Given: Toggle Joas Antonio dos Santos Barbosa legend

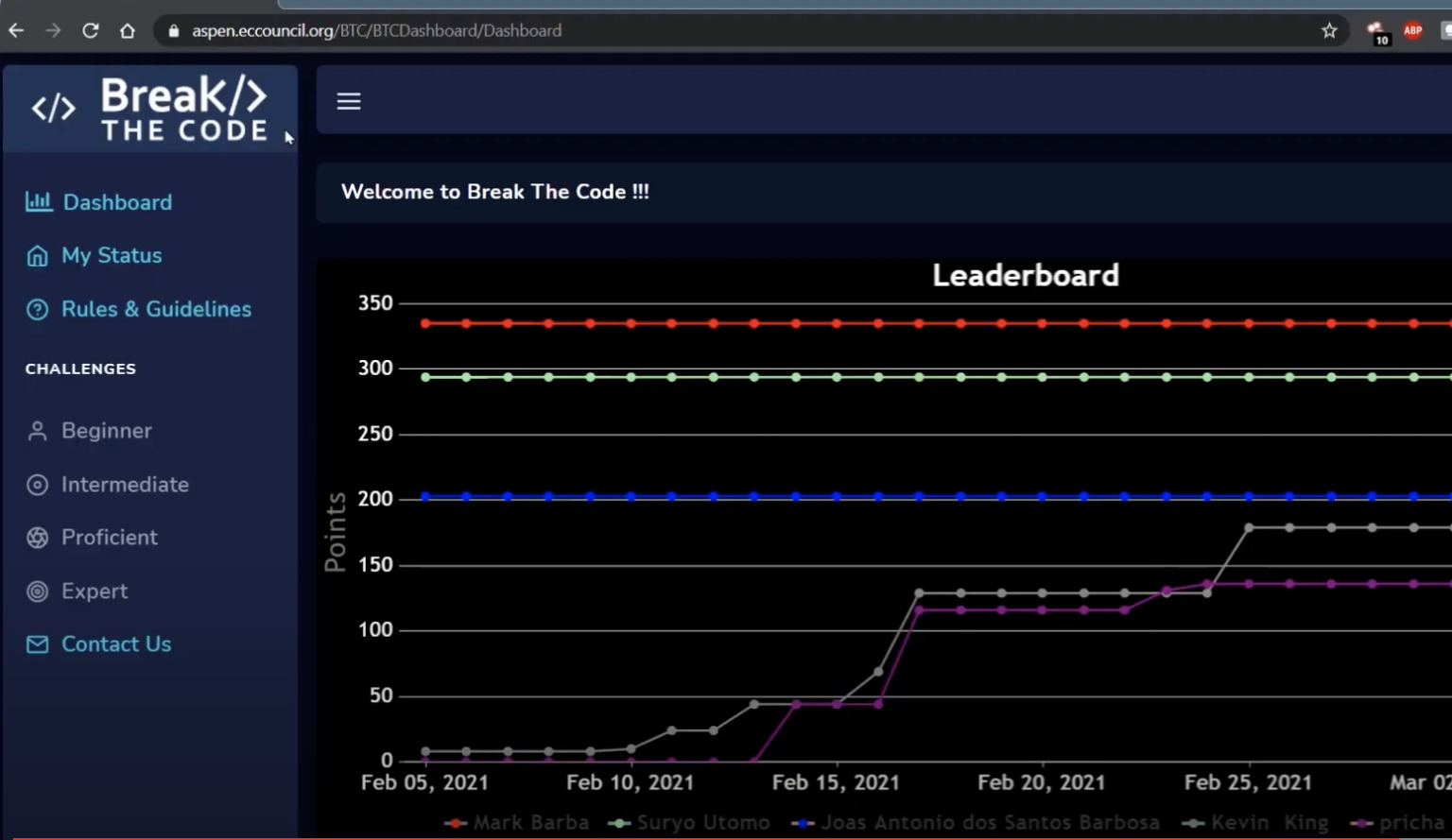Looking at the screenshot, I should coord(988,823).
